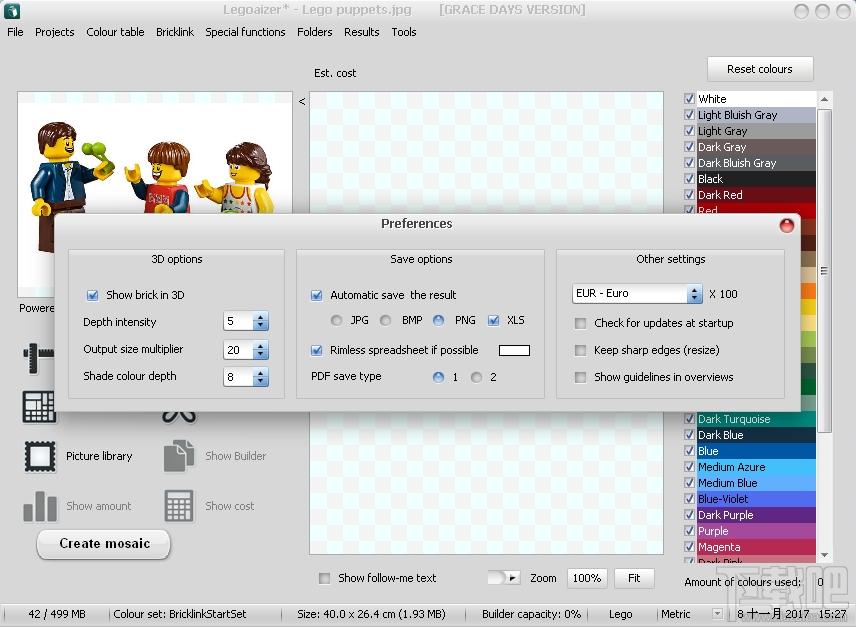Open the Bricklink menu
Image resolution: width=856 pixels, height=627 pixels.
[x=175, y=32]
